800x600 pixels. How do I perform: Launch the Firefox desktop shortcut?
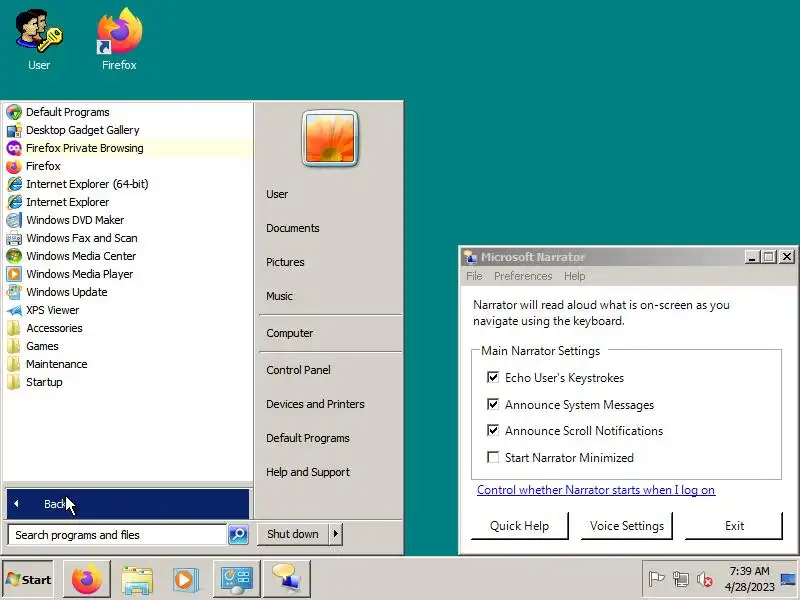point(119,40)
